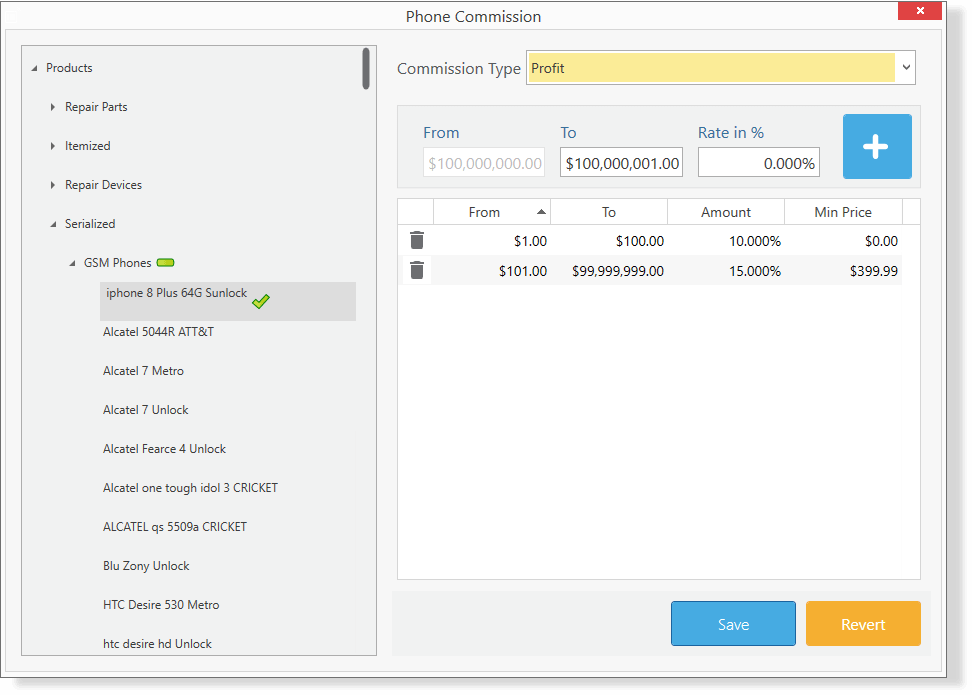Click the green checkmark on iphone 8 Plus

point(261,301)
